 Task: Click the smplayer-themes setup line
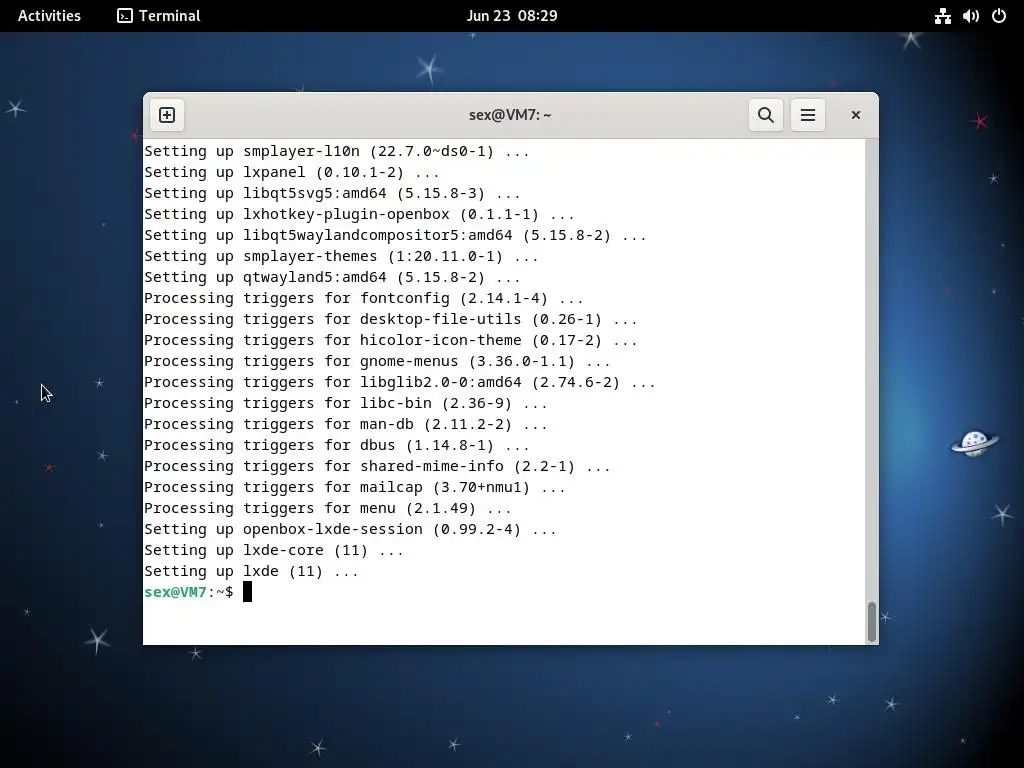(x=342, y=256)
